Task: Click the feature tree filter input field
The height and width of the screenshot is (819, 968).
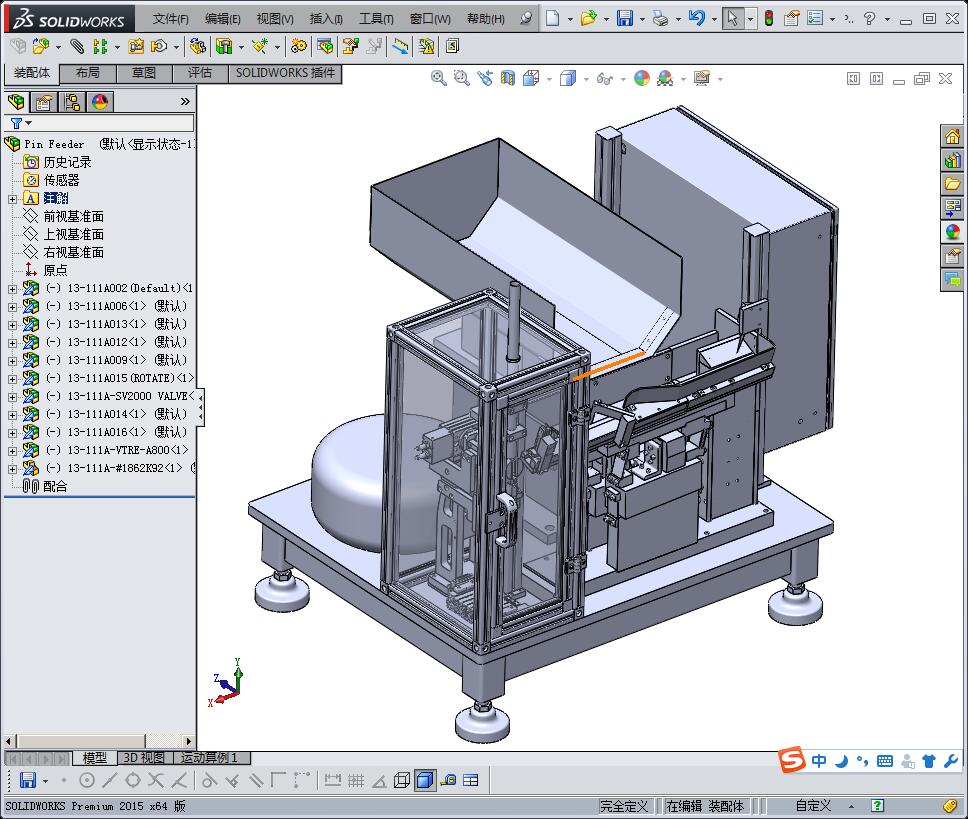Action: click(111, 123)
